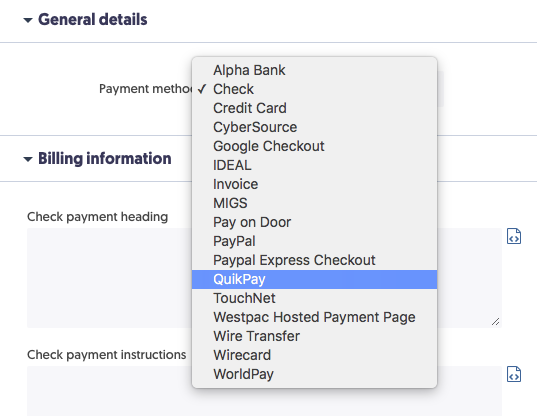Image resolution: width=537 pixels, height=416 pixels.
Task: Select the MIGS option
Action: (x=314, y=203)
